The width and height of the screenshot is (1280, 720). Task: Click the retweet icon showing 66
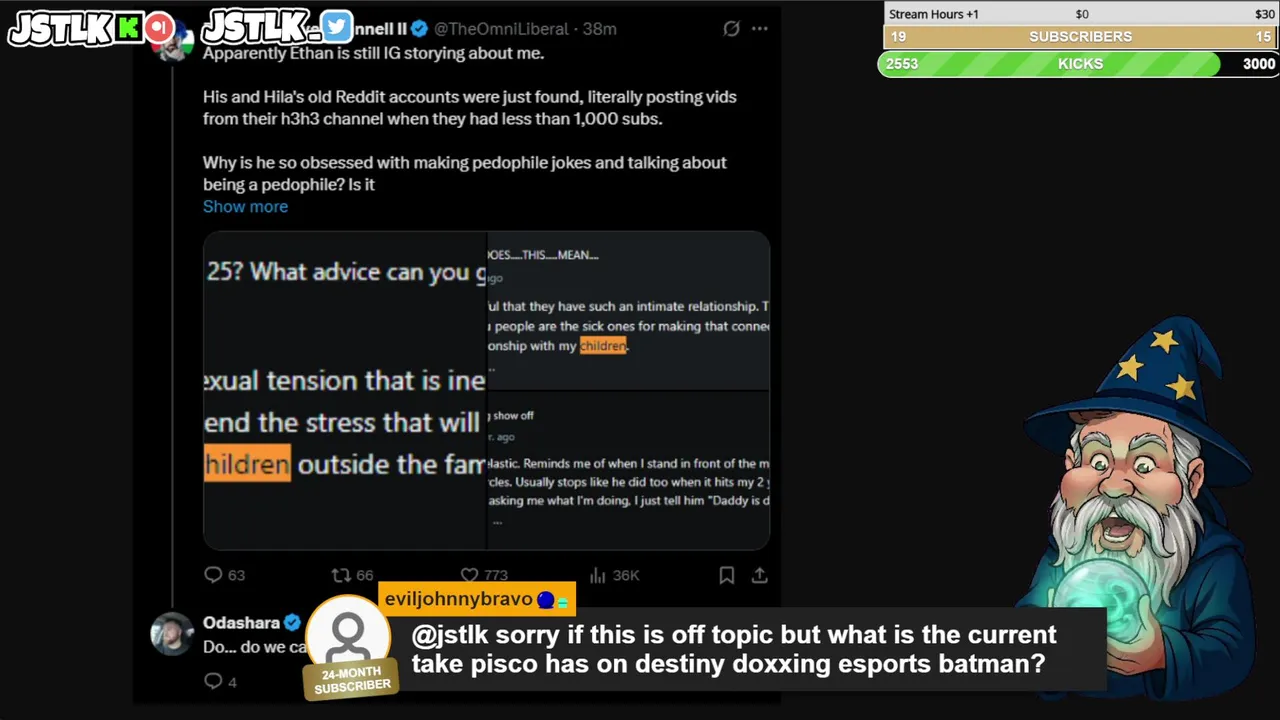341,575
